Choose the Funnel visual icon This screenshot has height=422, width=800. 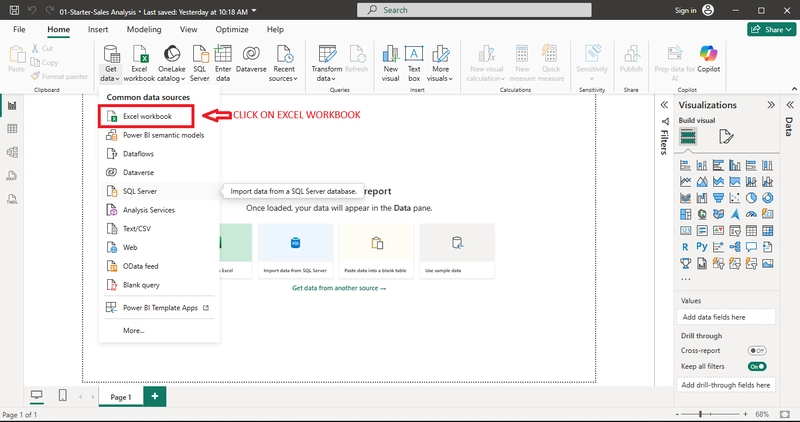click(718, 198)
